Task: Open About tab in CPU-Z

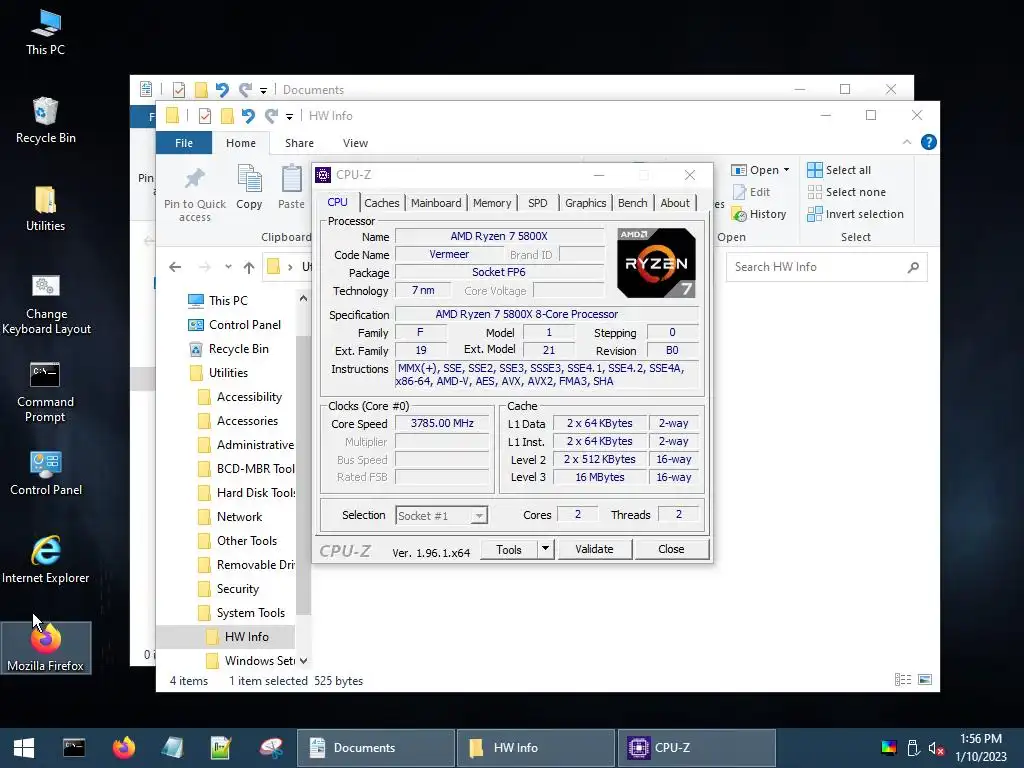Action: click(675, 203)
